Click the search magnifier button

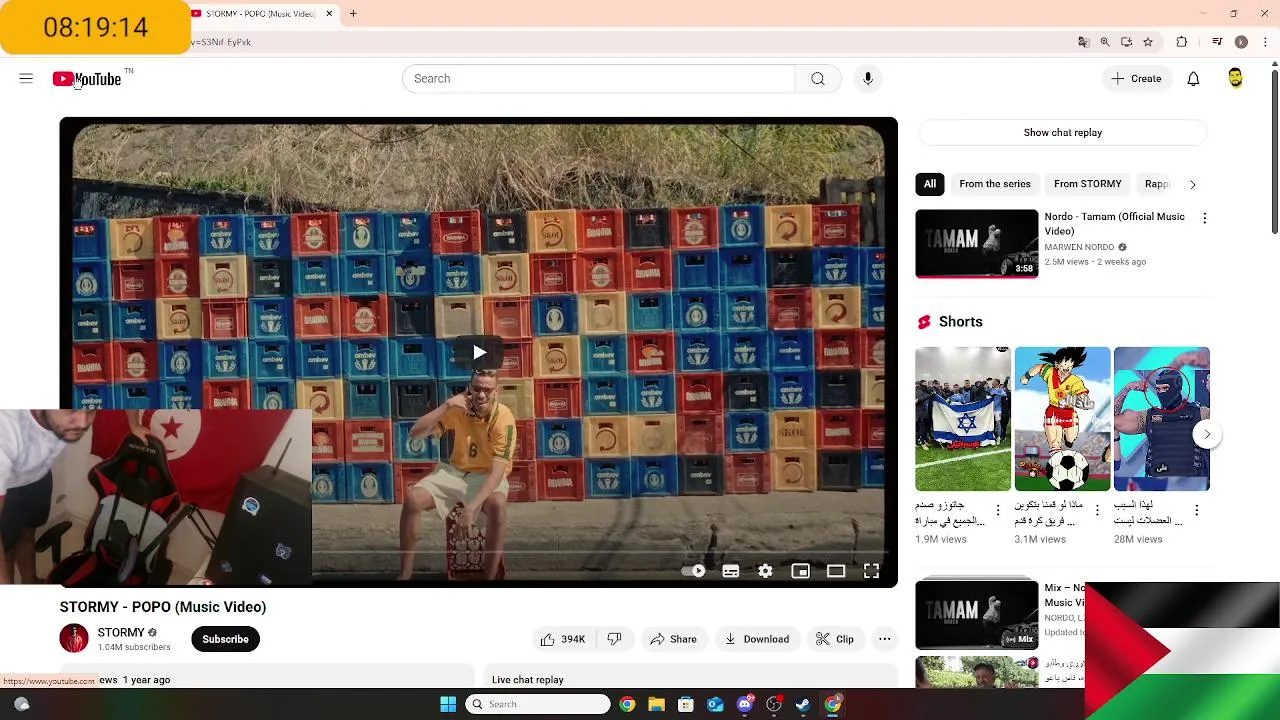[818, 79]
